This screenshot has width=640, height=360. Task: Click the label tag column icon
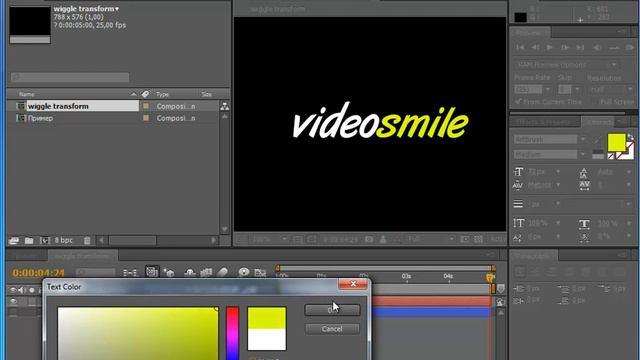click(x=146, y=94)
